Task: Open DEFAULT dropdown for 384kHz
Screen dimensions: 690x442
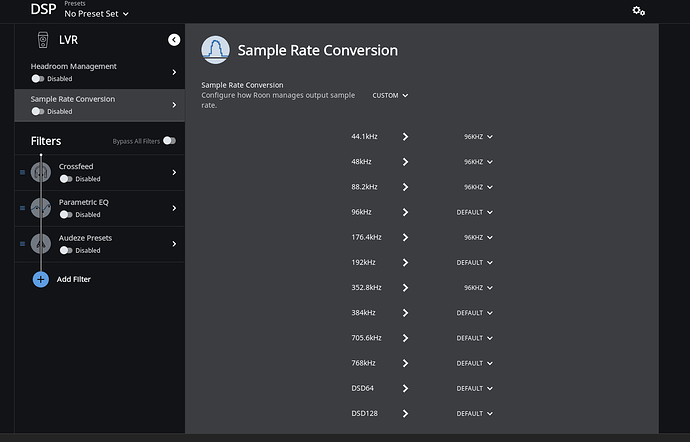Action: click(474, 313)
